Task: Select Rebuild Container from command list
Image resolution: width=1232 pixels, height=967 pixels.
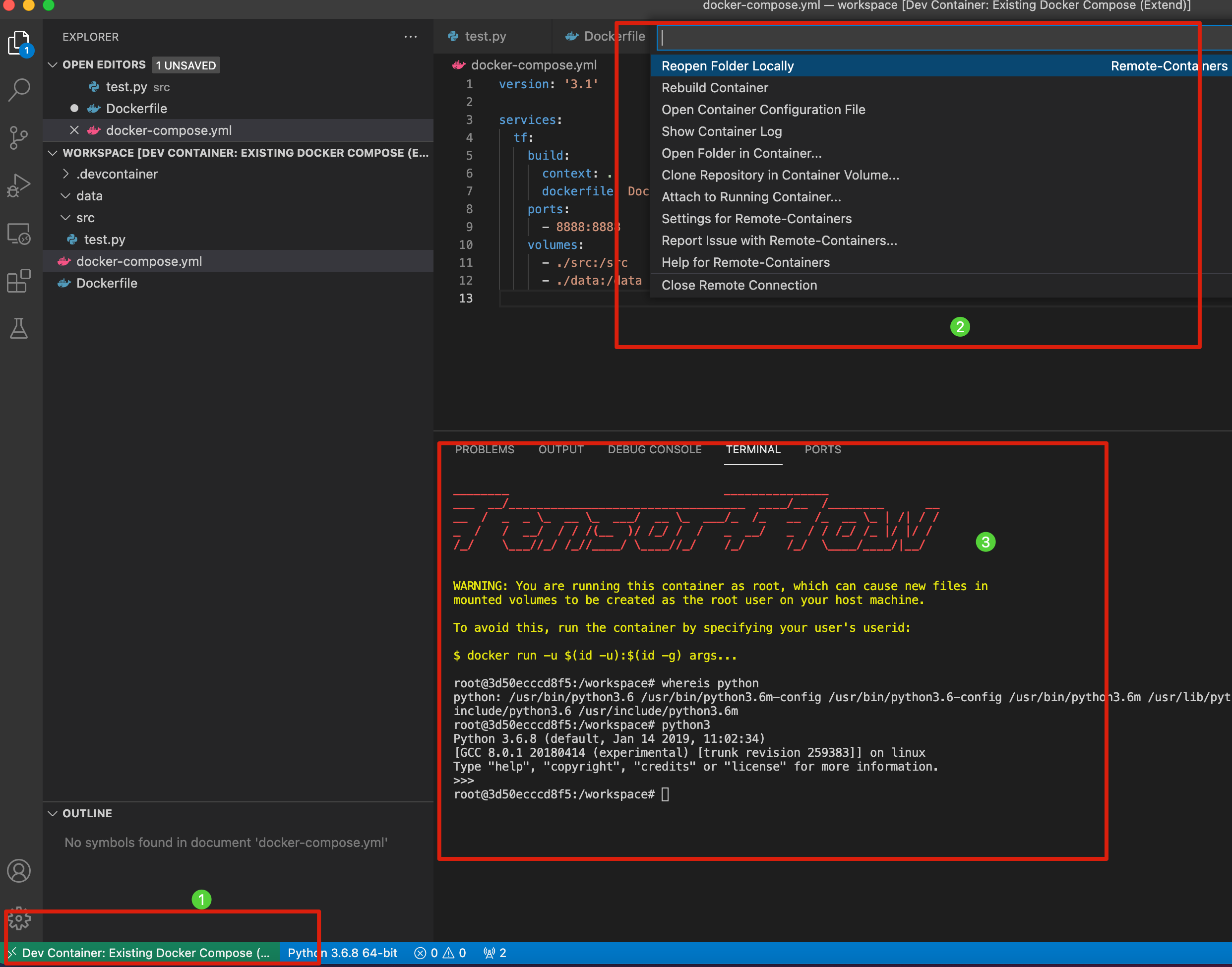Action: pos(715,88)
